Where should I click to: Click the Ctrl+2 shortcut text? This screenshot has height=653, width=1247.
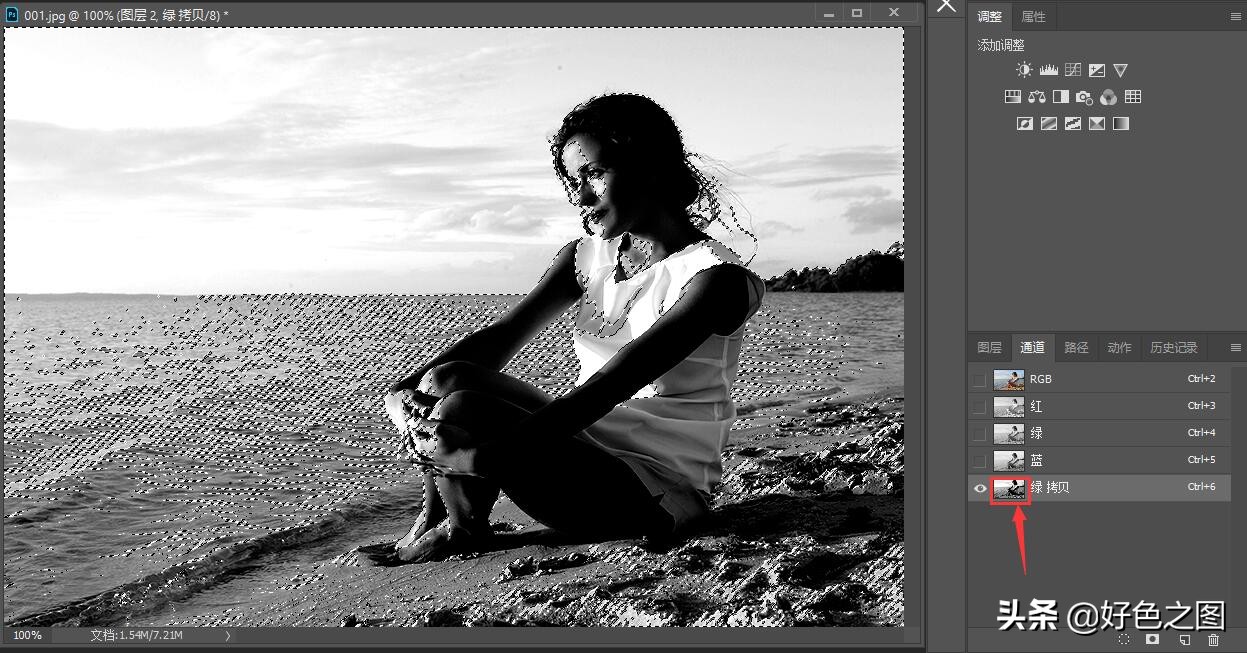pyautogui.click(x=1201, y=380)
